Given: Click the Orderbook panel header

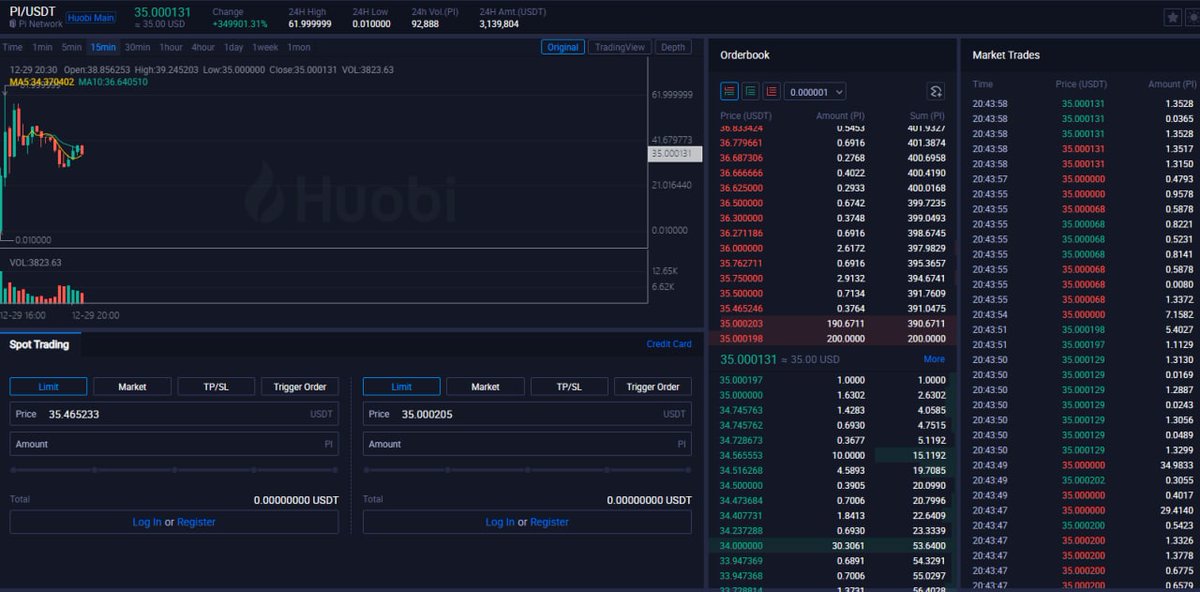Looking at the screenshot, I should tap(745, 55).
